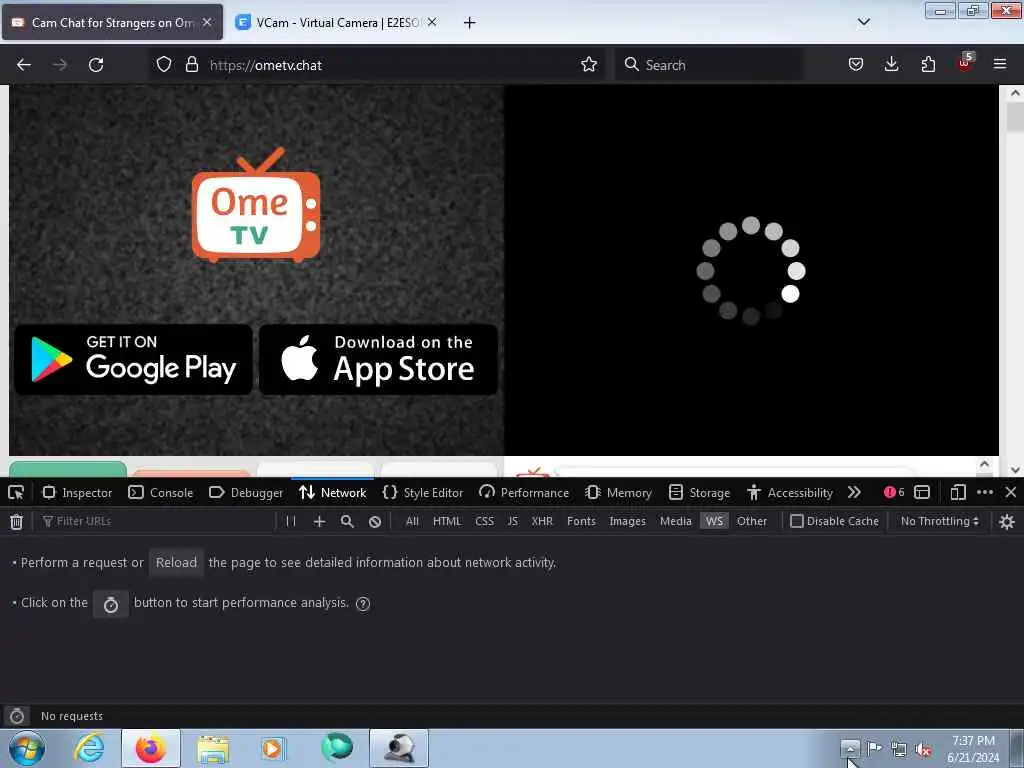Bookmark this page with the star icon
This screenshot has height=768, width=1024.
tap(588, 65)
